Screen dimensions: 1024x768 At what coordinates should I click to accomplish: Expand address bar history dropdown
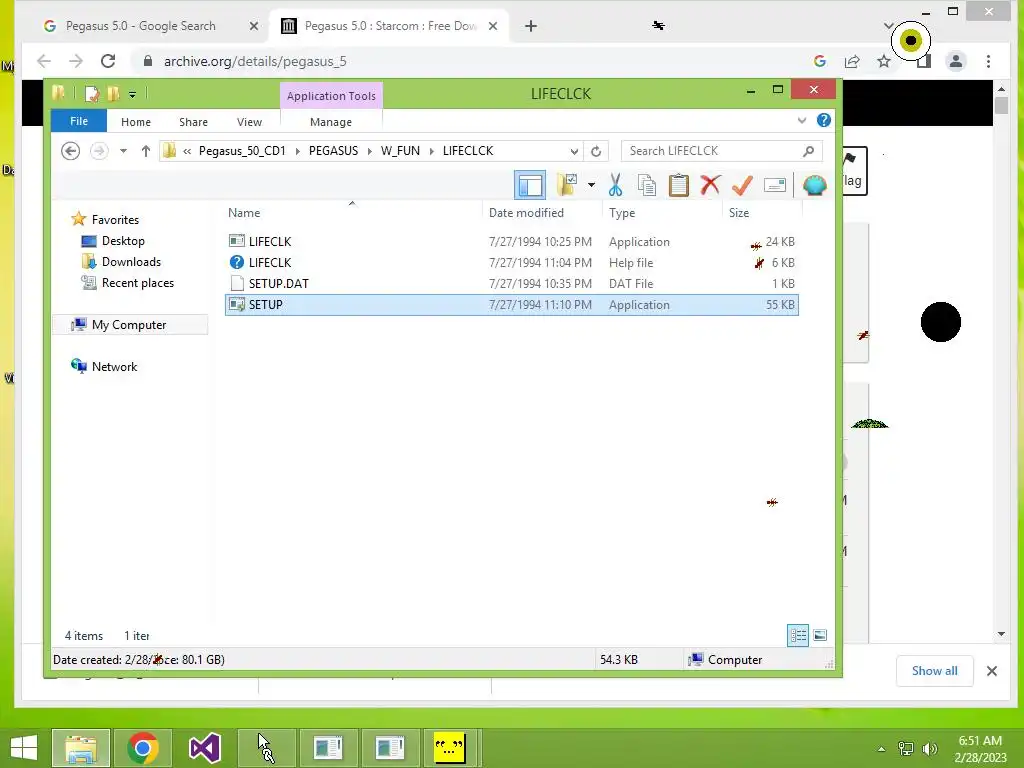(574, 152)
